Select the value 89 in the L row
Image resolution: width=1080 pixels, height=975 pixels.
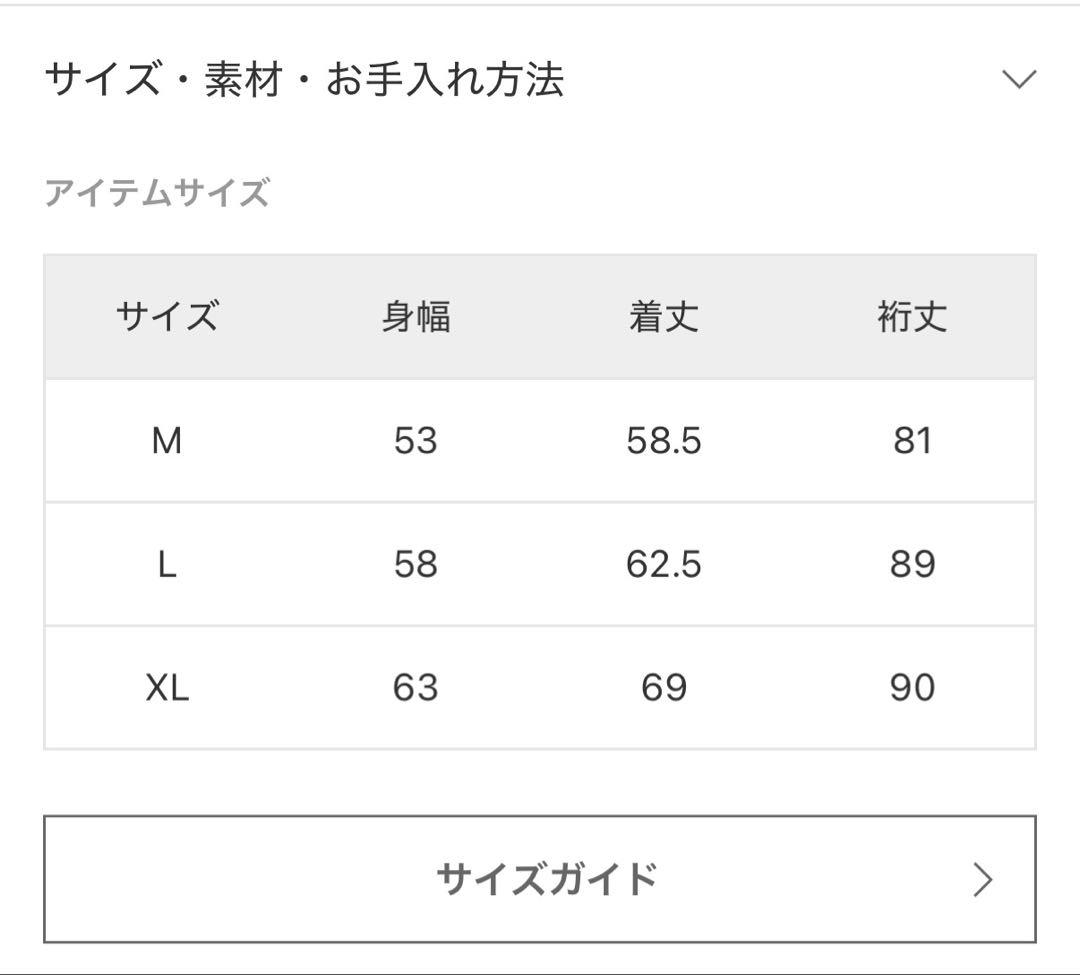click(x=911, y=563)
